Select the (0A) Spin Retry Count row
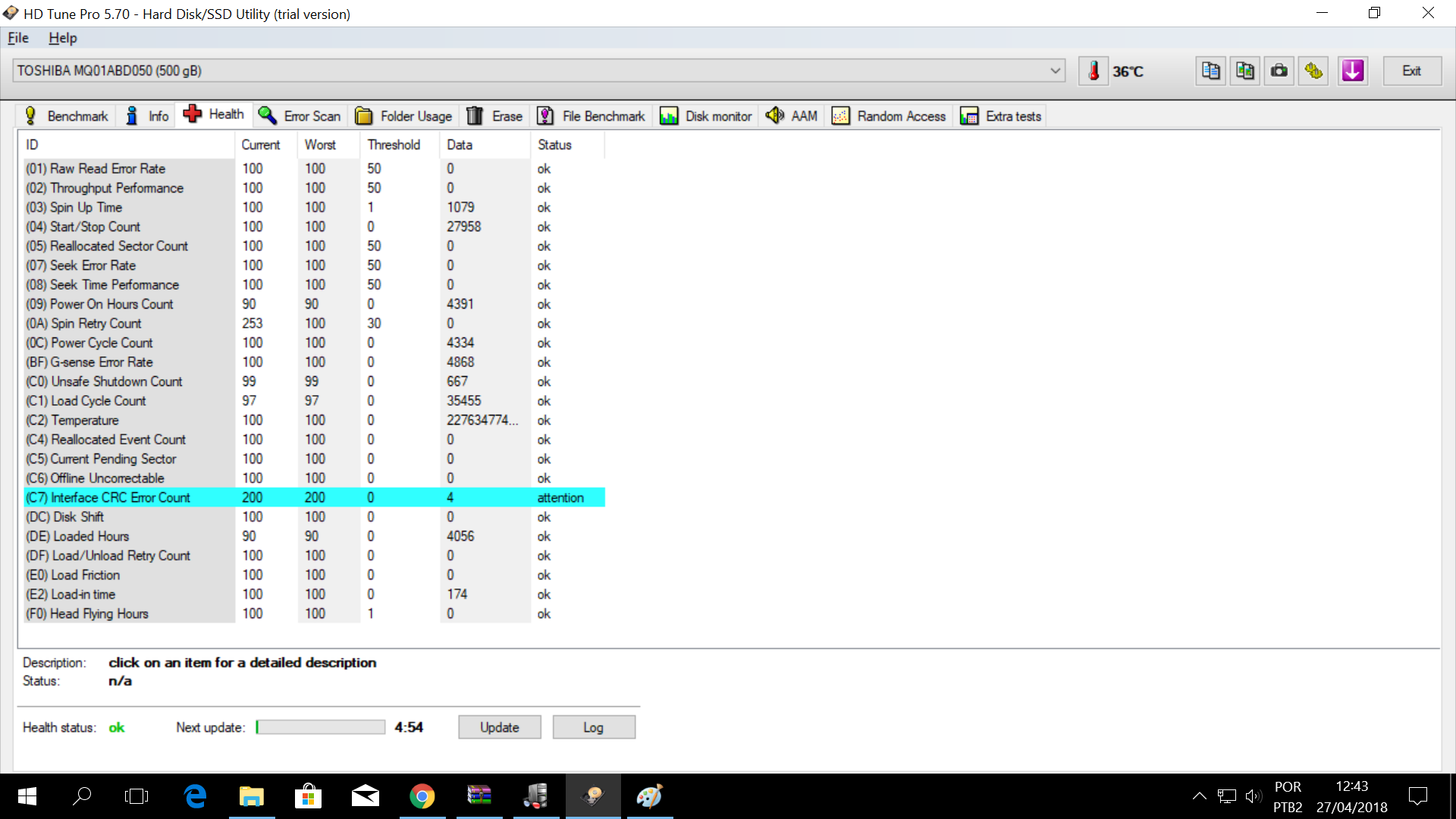The width and height of the screenshot is (1456, 819). [314, 323]
